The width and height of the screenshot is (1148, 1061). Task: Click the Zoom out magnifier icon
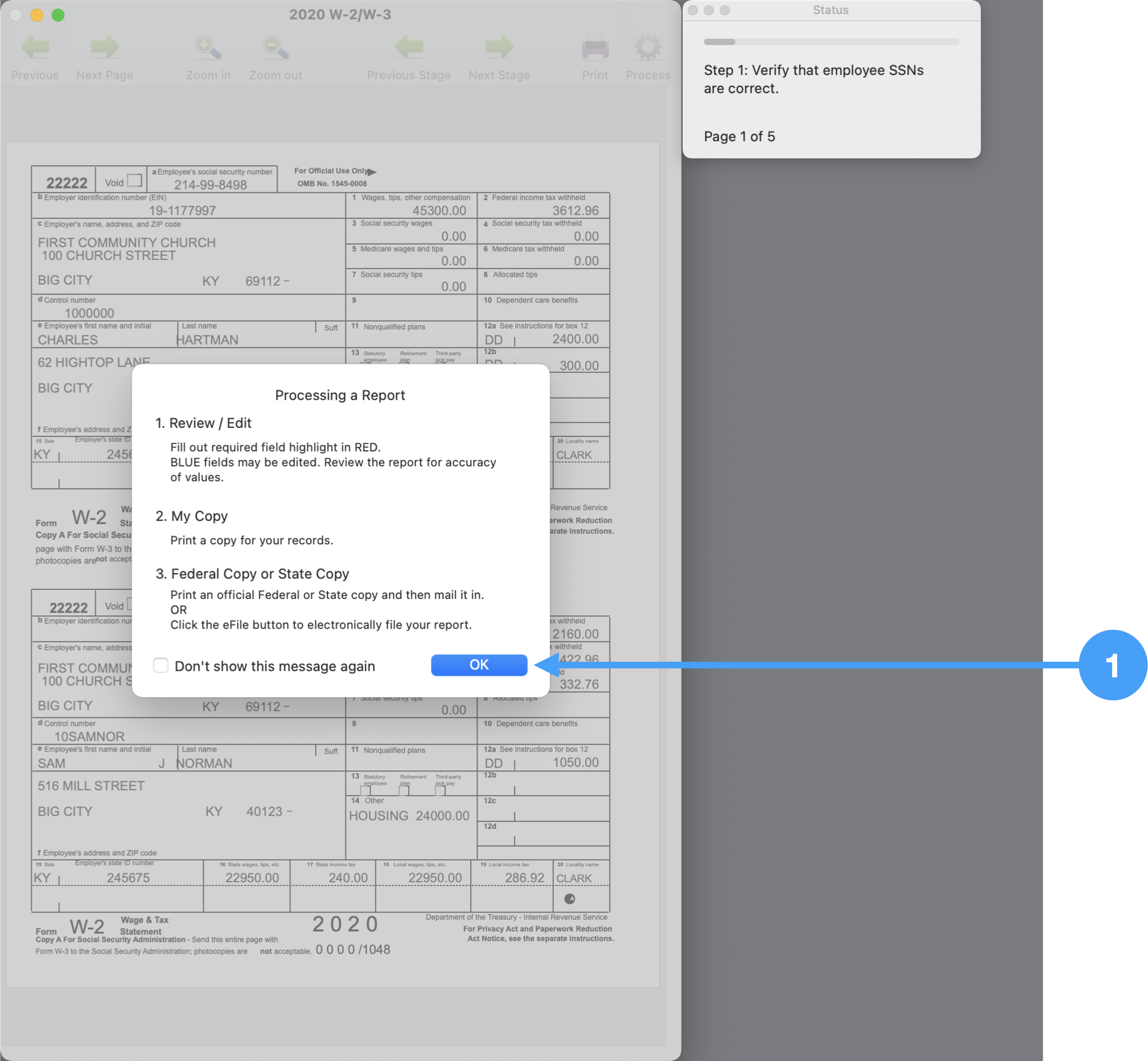point(276,48)
